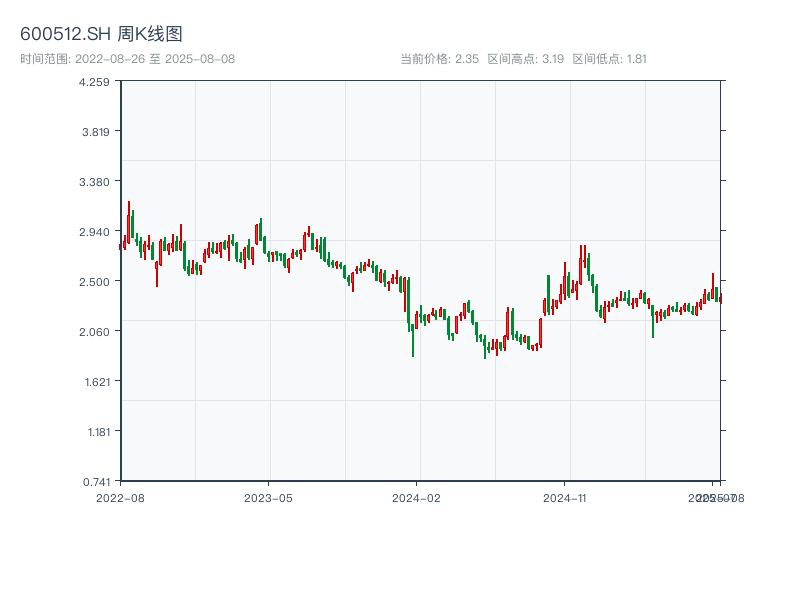Image resolution: width=800 pixels, height=600 pixels.
Task: Click the 600512.SH chart title
Action: coord(101,35)
